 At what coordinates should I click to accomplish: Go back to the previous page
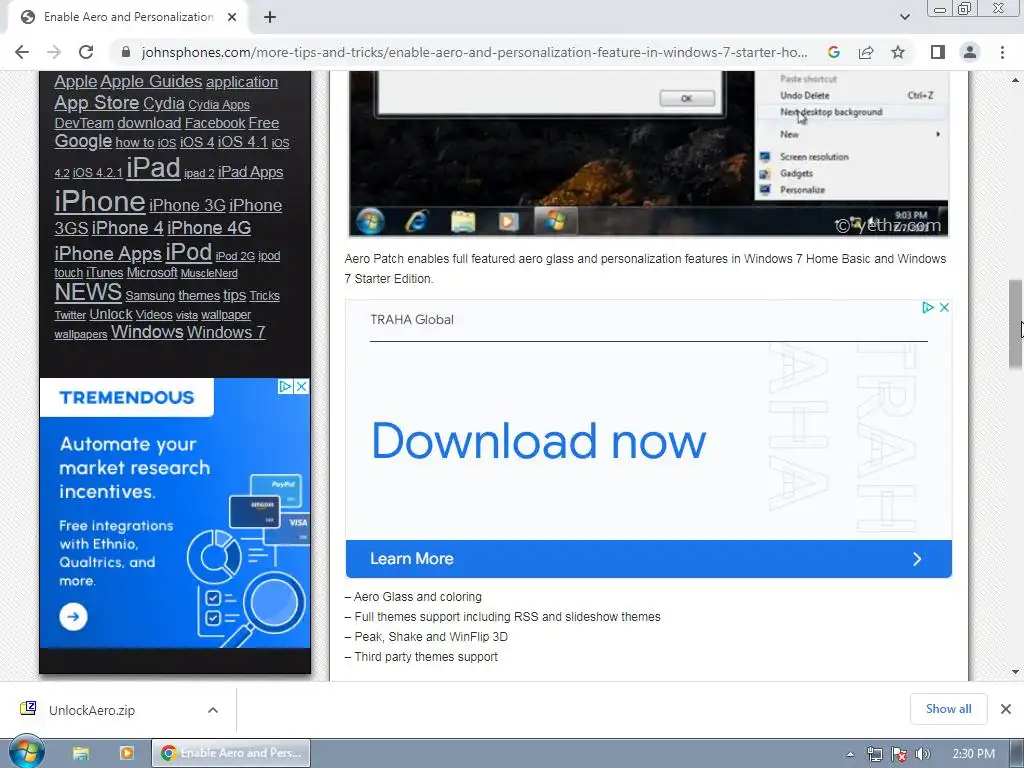pos(22,52)
